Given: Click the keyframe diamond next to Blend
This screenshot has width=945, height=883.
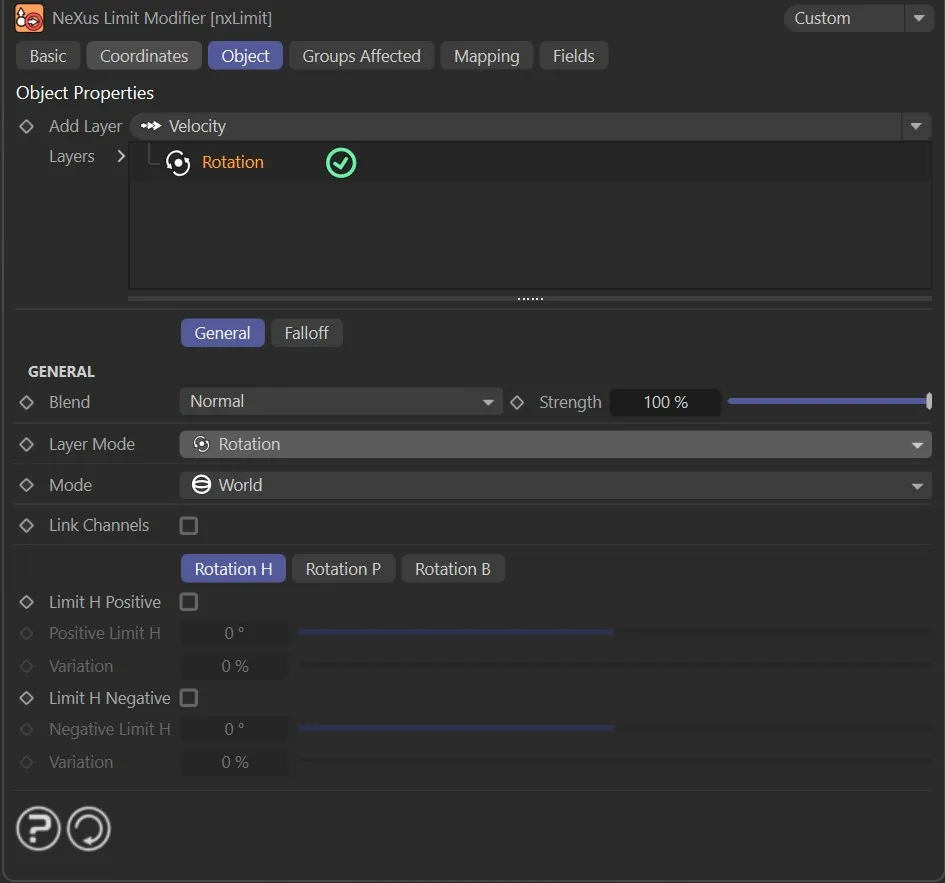Looking at the screenshot, I should pyautogui.click(x=27, y=402).
